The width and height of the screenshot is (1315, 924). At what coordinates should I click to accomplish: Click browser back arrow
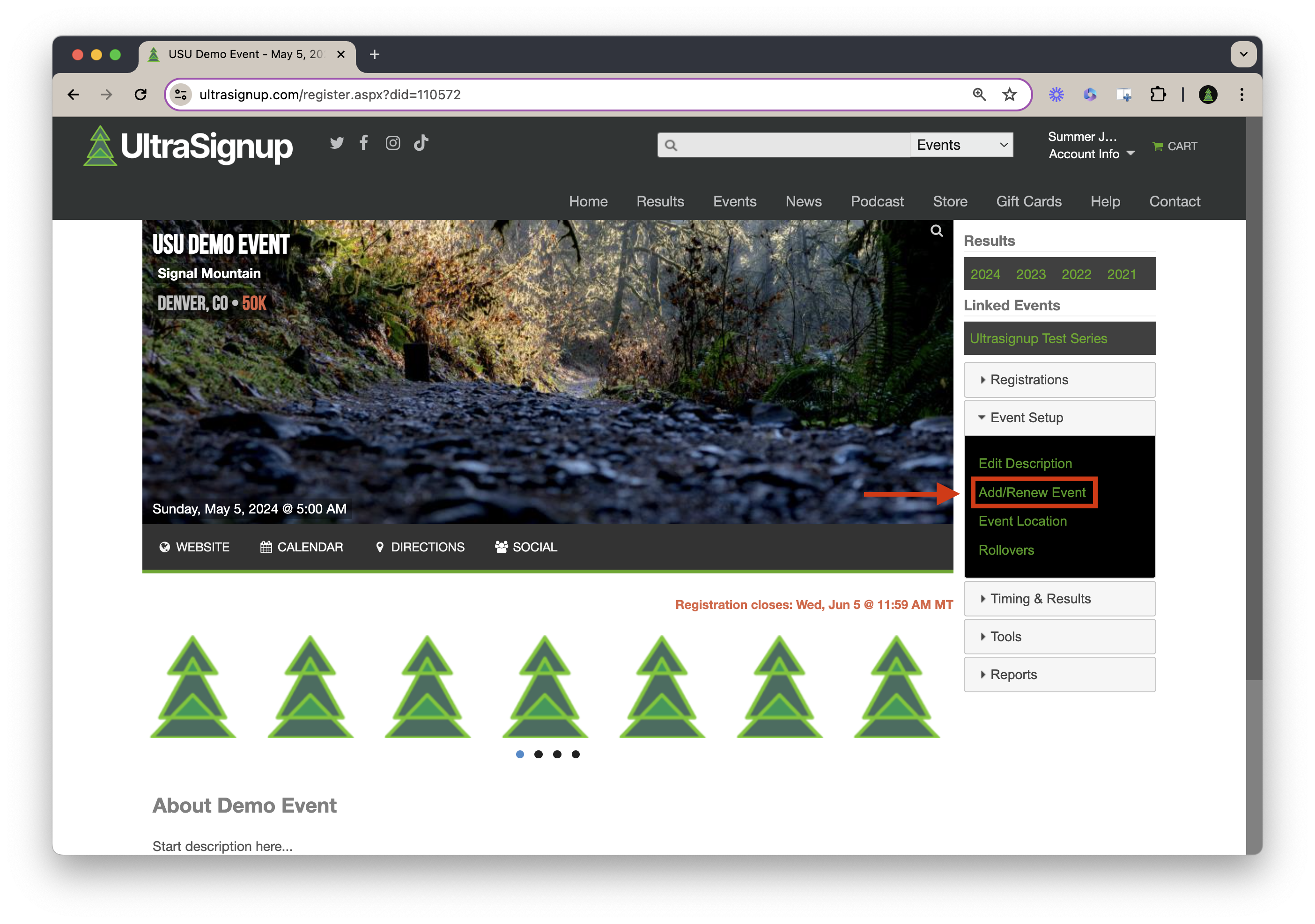[74, 95]
